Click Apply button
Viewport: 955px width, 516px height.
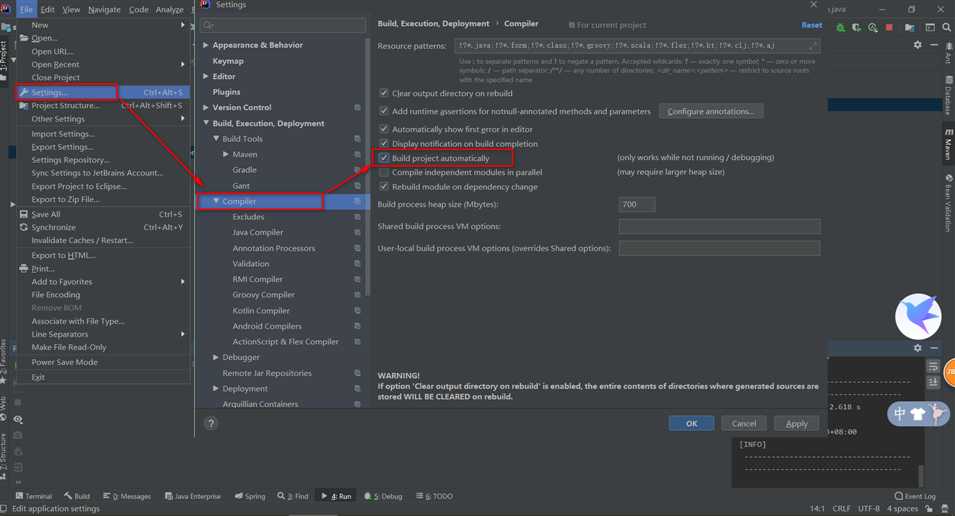(797, 423)
